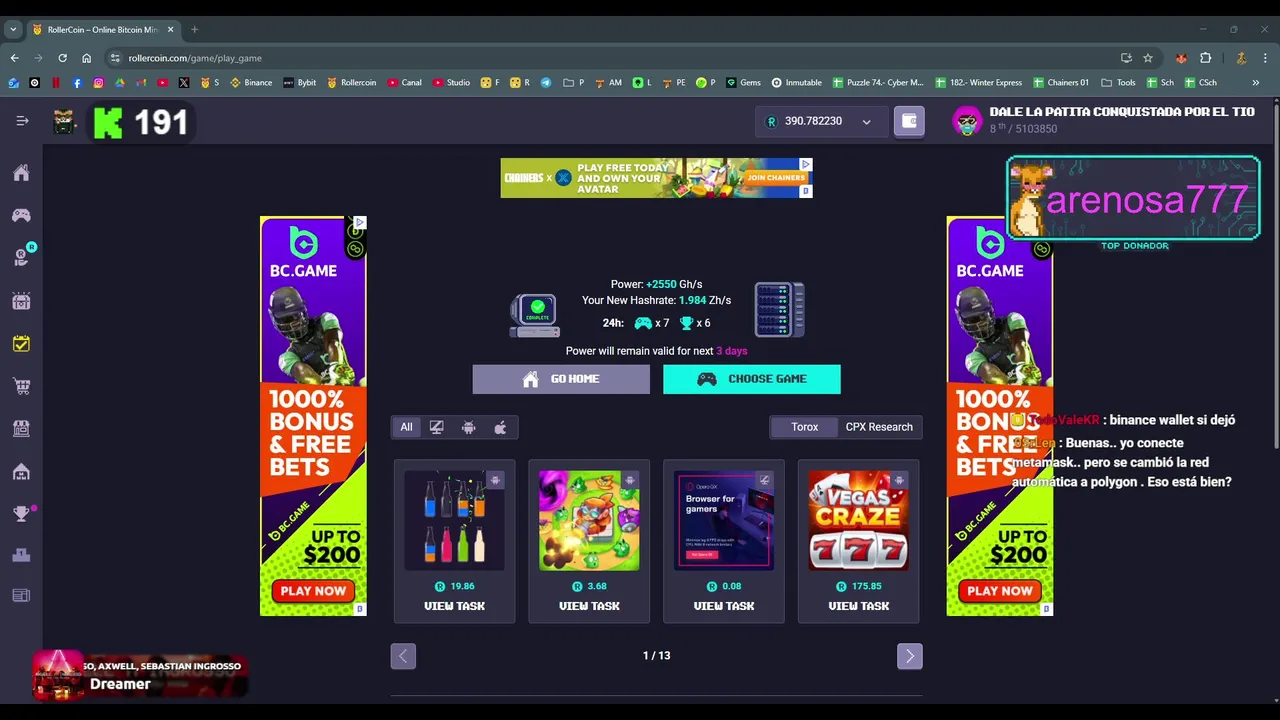This screenshot has height=720, width=1280.
Task: Open the P bookmark folder
Action: click(574, 82)
